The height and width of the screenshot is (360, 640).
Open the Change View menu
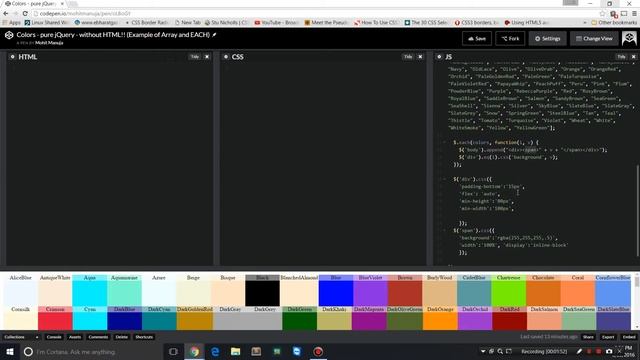[594, 39]
